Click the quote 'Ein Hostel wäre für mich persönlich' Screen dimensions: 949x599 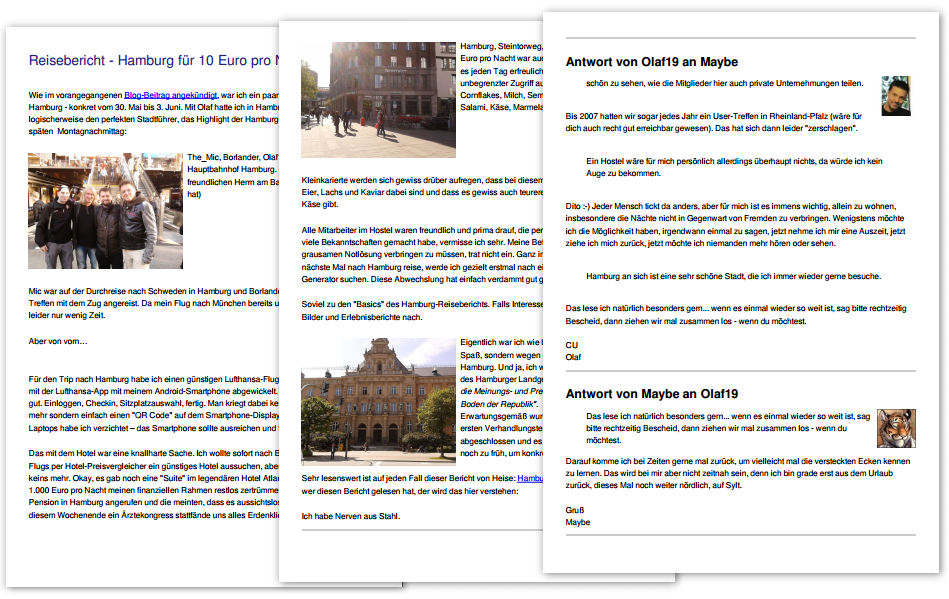[734, 167]
